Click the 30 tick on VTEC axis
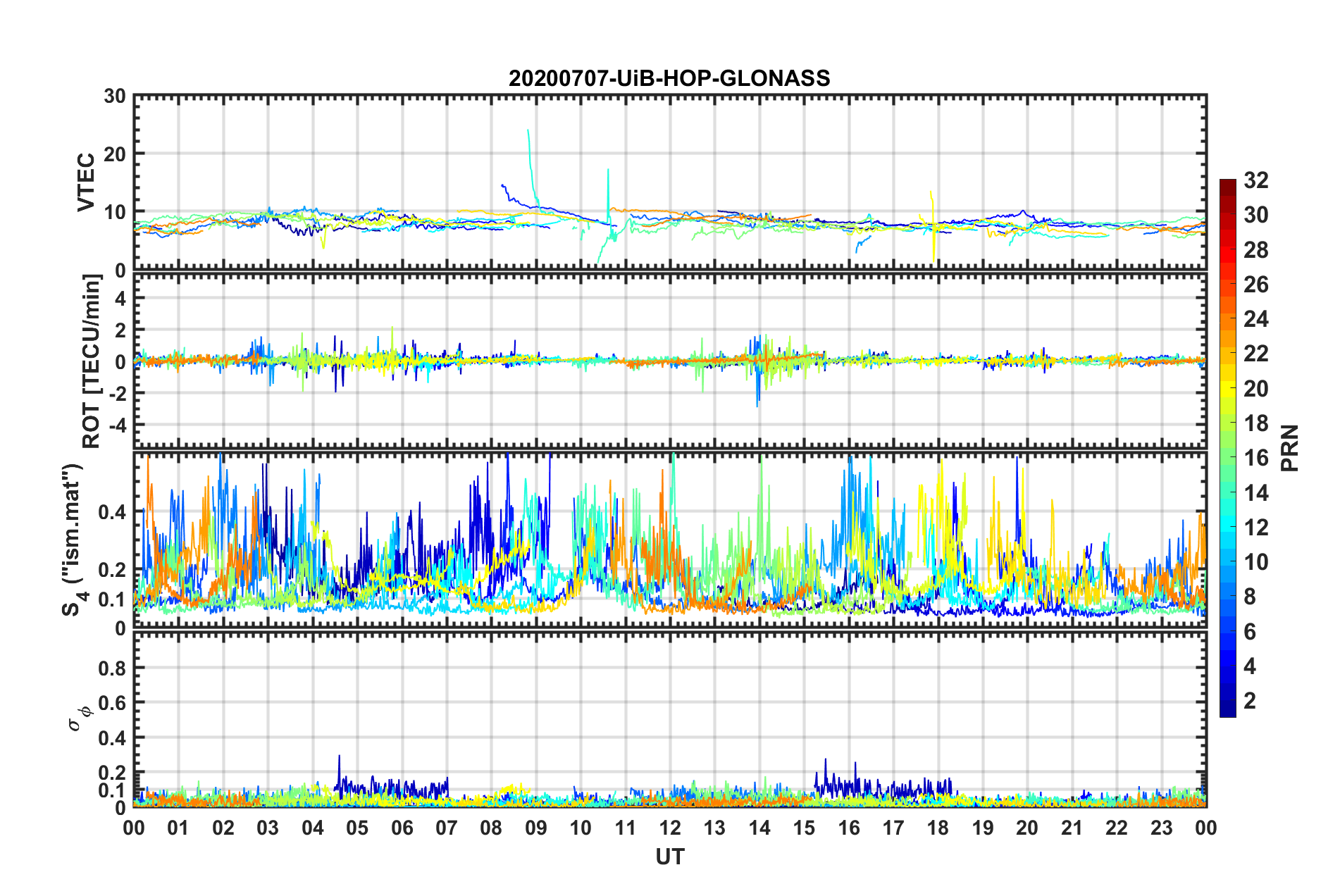This screenshot has width=1340, height=896. point(115,97)
